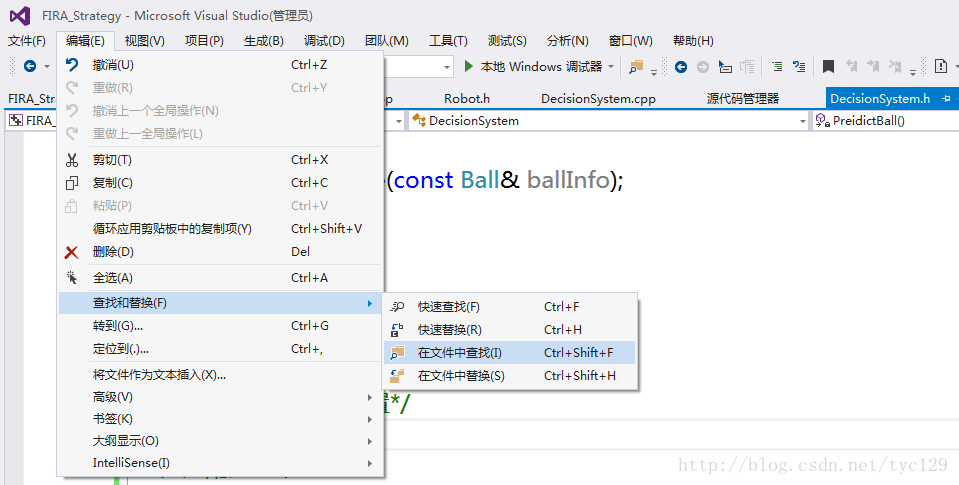The height and width of the screenshot is (485, 959).
Task: Choose 快速替换(R) in the submenu
Action: (510, 330)
